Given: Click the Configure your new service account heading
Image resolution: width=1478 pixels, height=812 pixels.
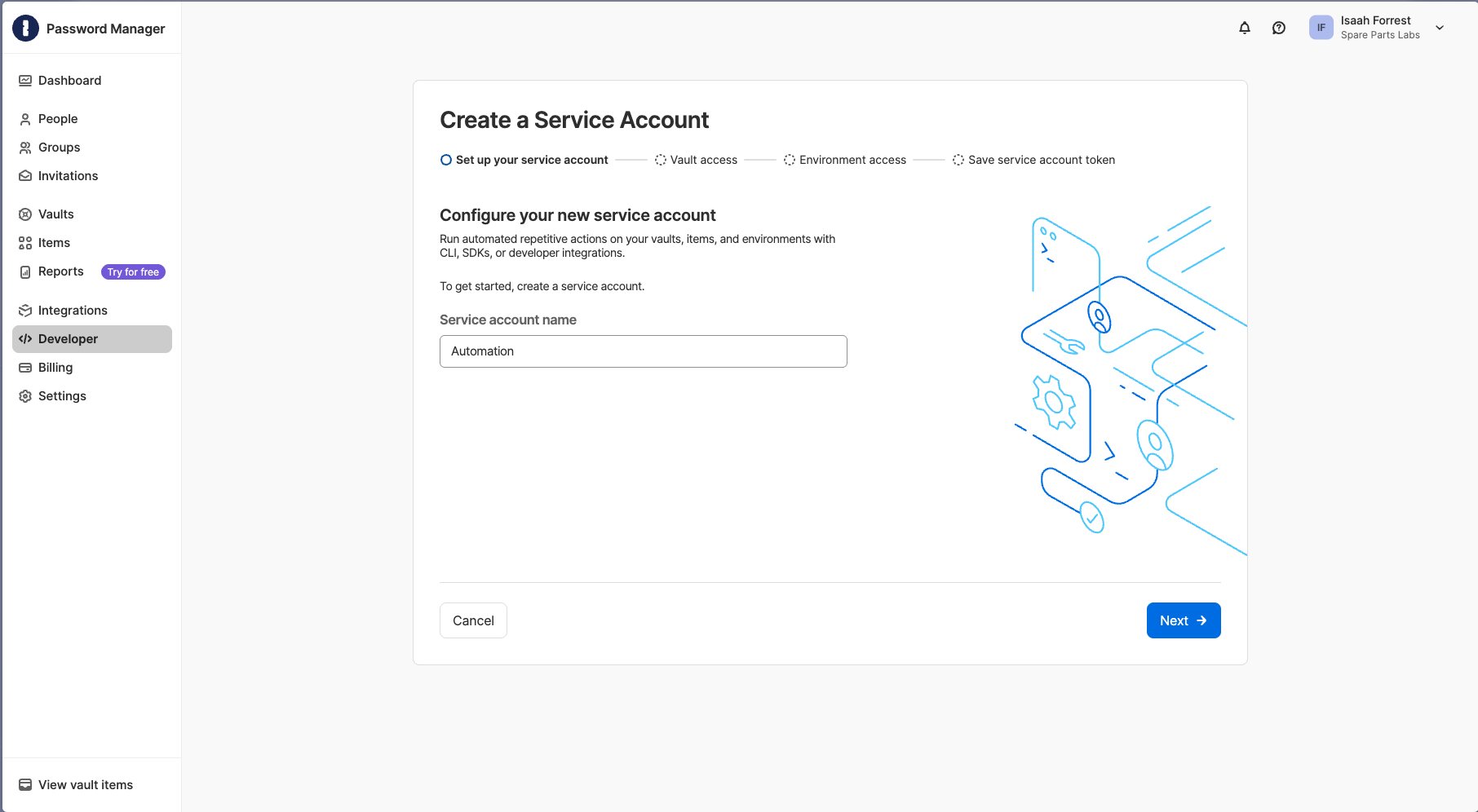Looking at the screenshot, I should tap(577, 215).
